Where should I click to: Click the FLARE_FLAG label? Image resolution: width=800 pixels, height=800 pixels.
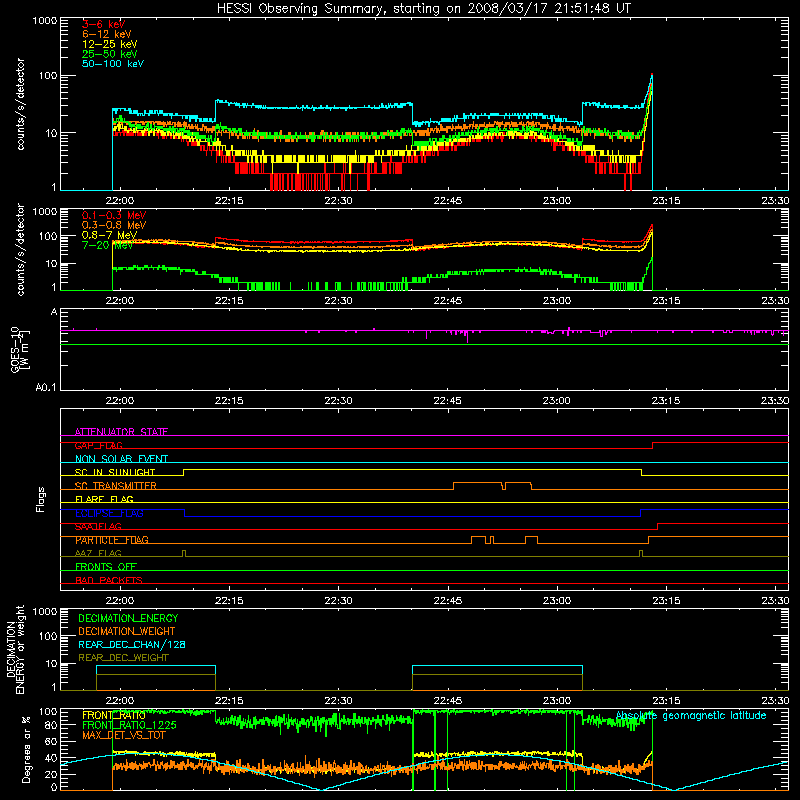104,499
